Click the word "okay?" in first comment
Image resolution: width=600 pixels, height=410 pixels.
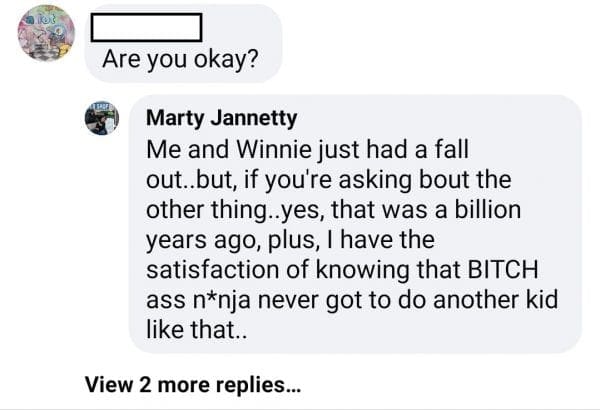(x=227, y=61)
